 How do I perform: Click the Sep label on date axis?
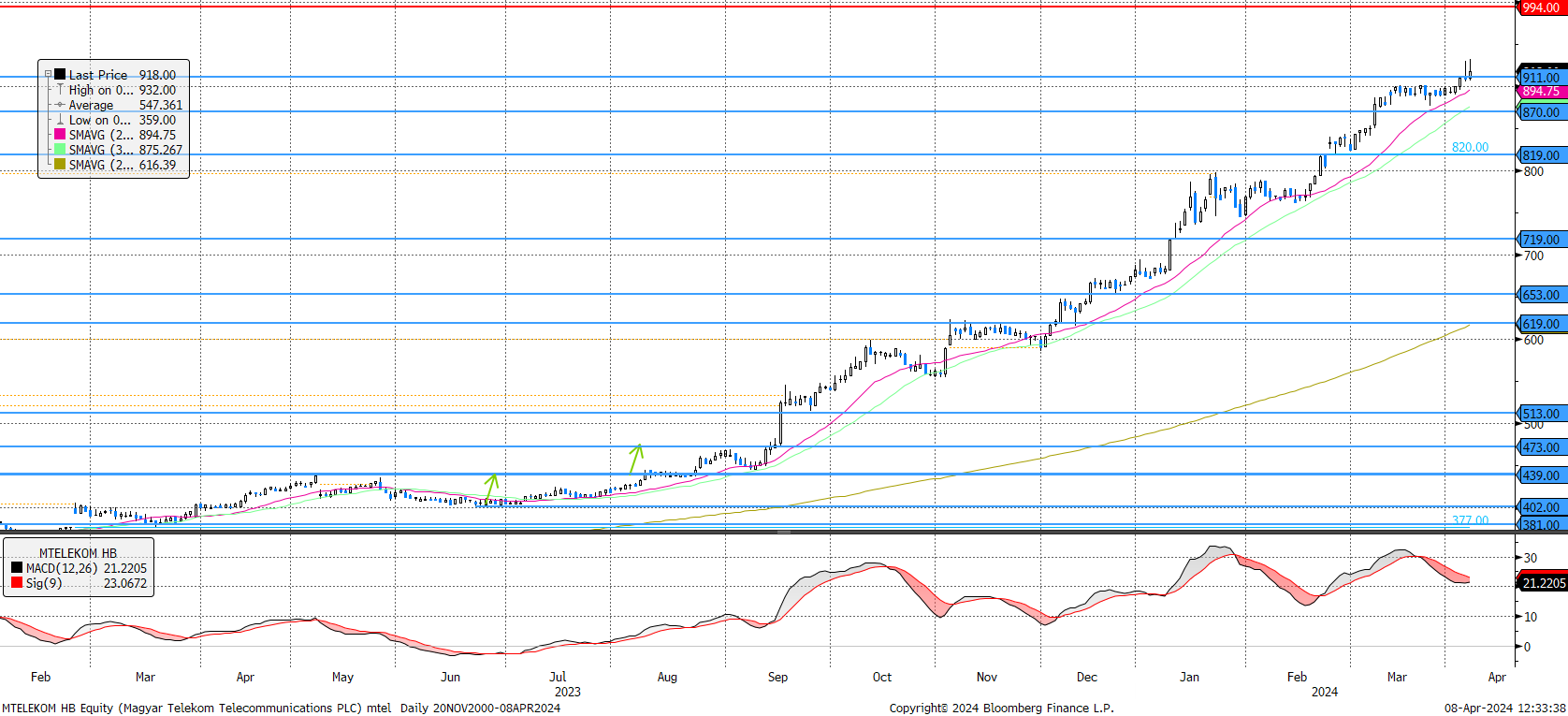(777, 677)
